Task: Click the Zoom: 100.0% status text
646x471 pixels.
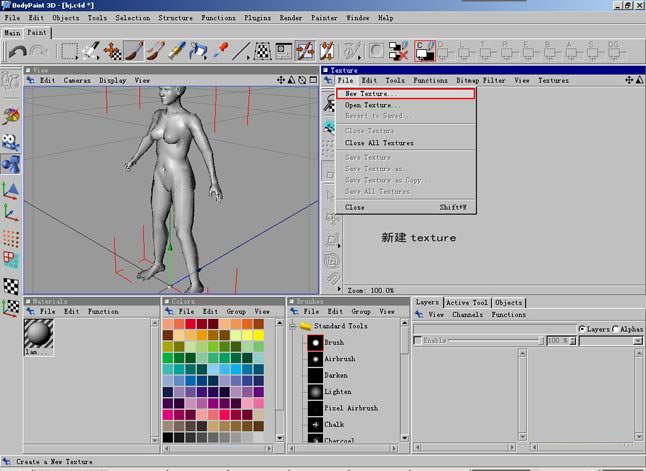Action: pos(370,291)
